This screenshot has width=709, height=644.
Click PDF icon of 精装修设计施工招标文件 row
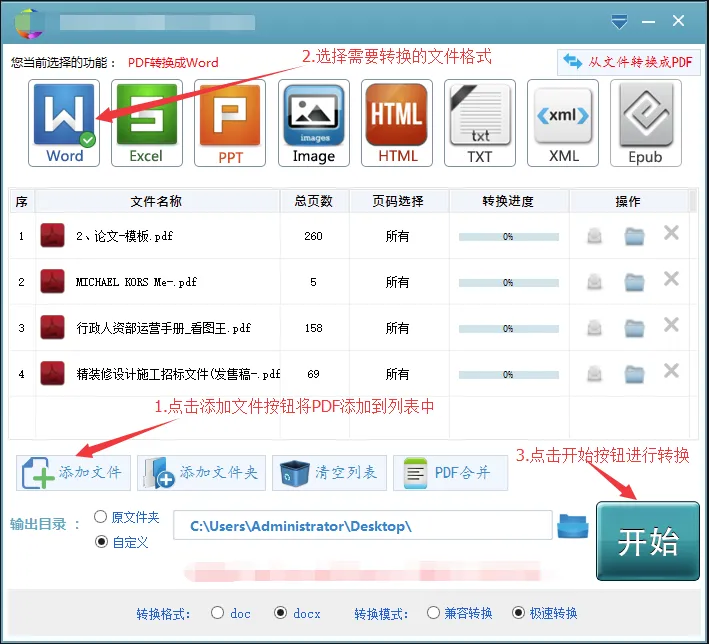[x=52, y=373]
